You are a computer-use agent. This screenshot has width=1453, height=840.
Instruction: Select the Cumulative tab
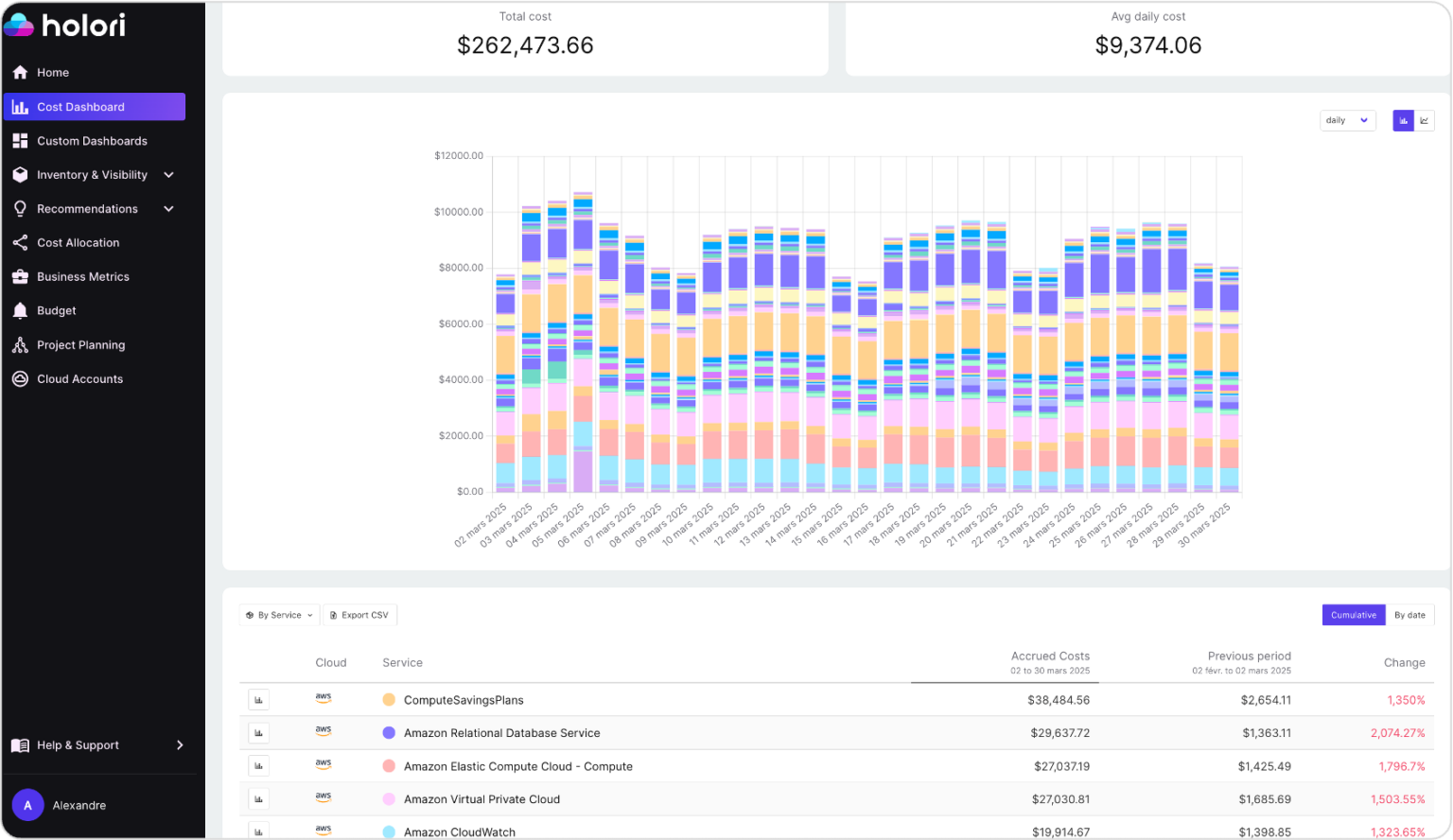(x=1353, y=615)
